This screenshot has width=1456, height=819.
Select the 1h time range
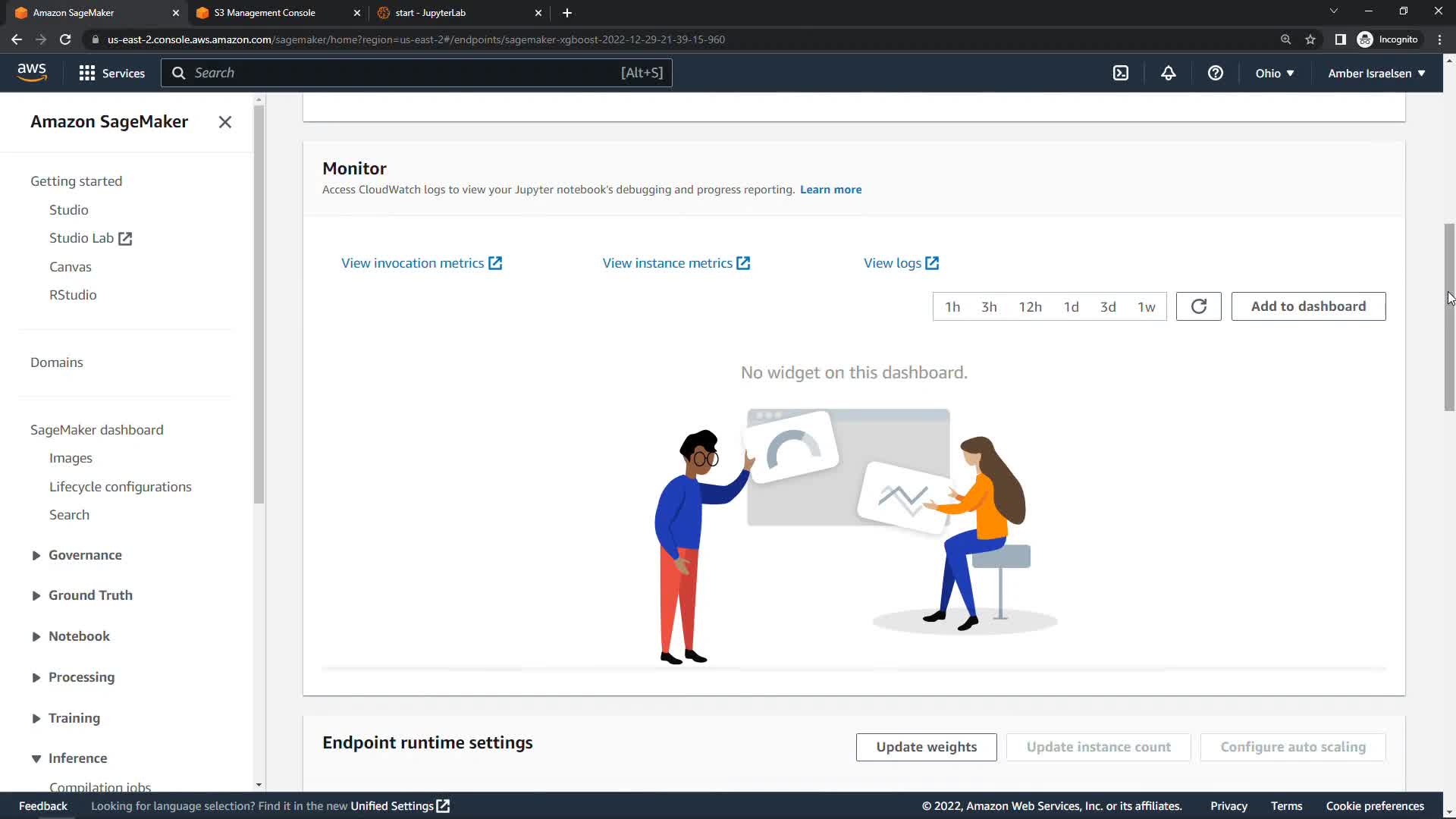pos(952,307)
